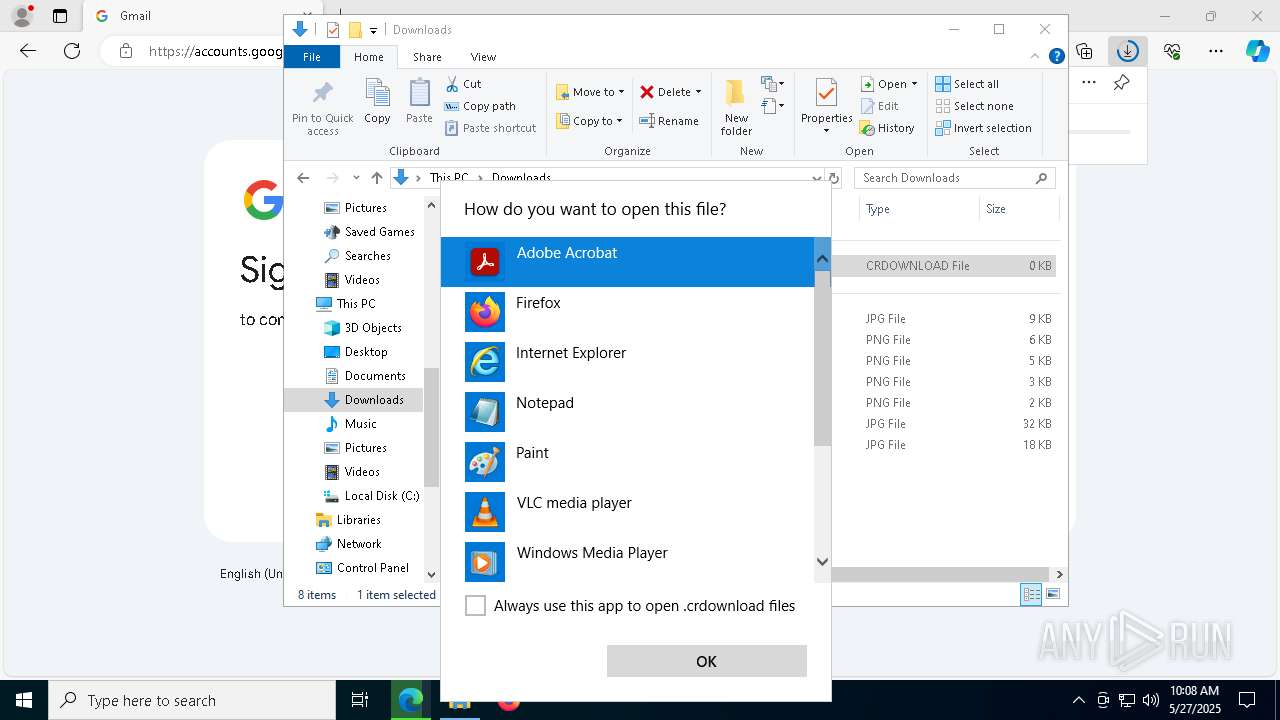
Task: Select Notepad as the opening app
Action: pyautogui.click(x=627, y=412)
